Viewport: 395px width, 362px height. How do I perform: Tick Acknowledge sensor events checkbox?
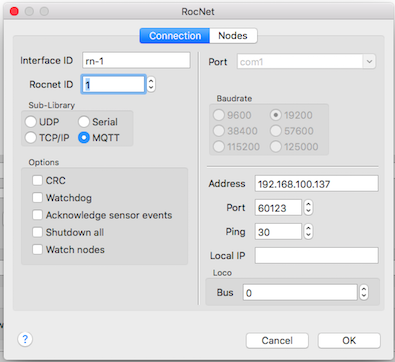click(37, 215)
